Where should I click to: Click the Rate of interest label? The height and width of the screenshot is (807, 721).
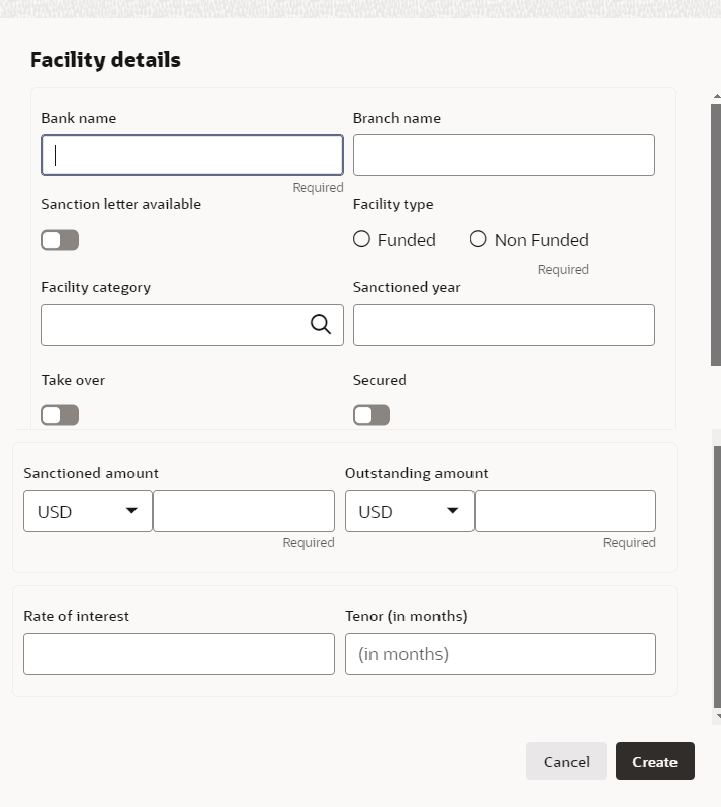tap(76, 616)
